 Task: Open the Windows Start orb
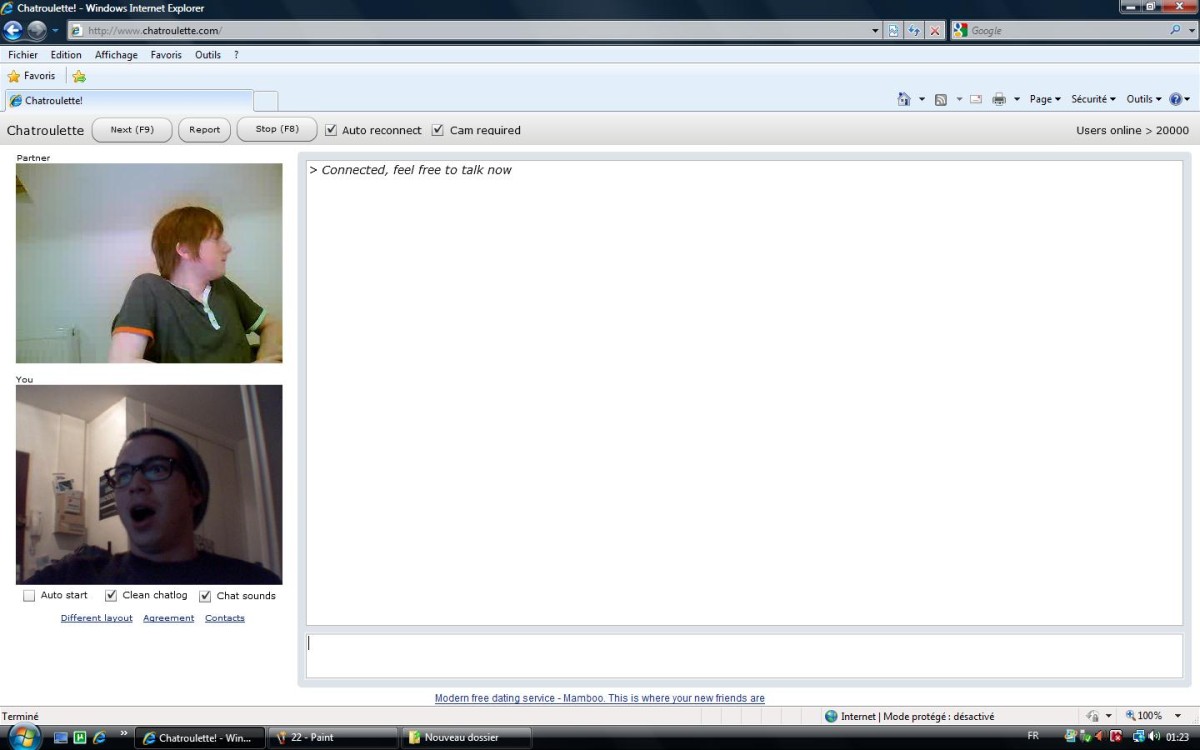coord(23,738)
